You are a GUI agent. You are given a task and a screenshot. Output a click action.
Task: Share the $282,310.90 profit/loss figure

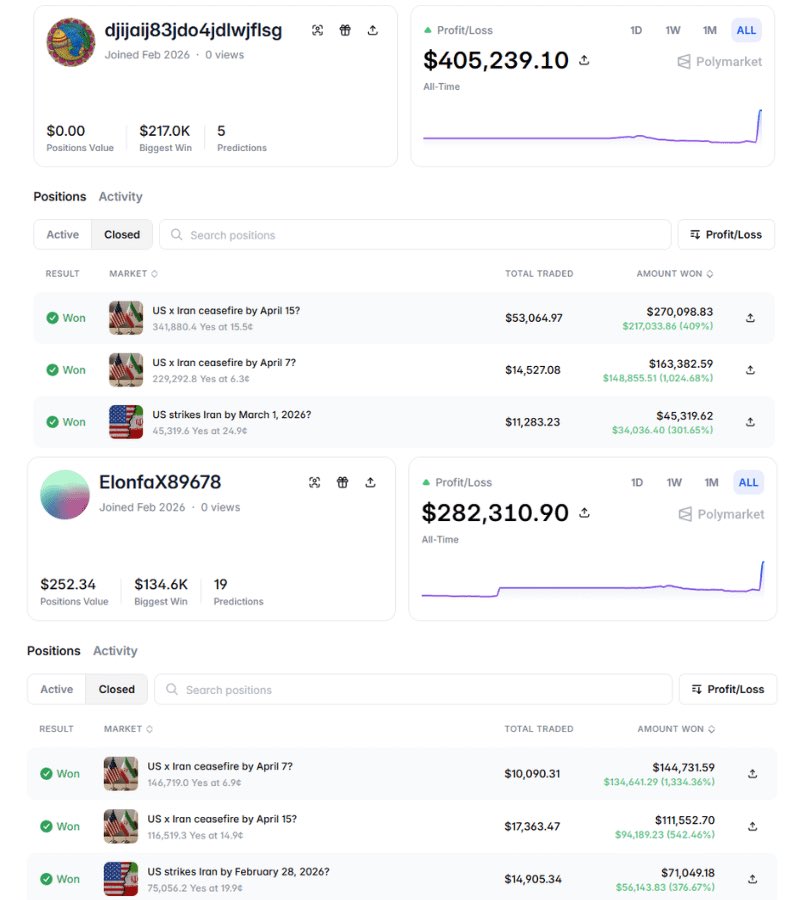584,513
